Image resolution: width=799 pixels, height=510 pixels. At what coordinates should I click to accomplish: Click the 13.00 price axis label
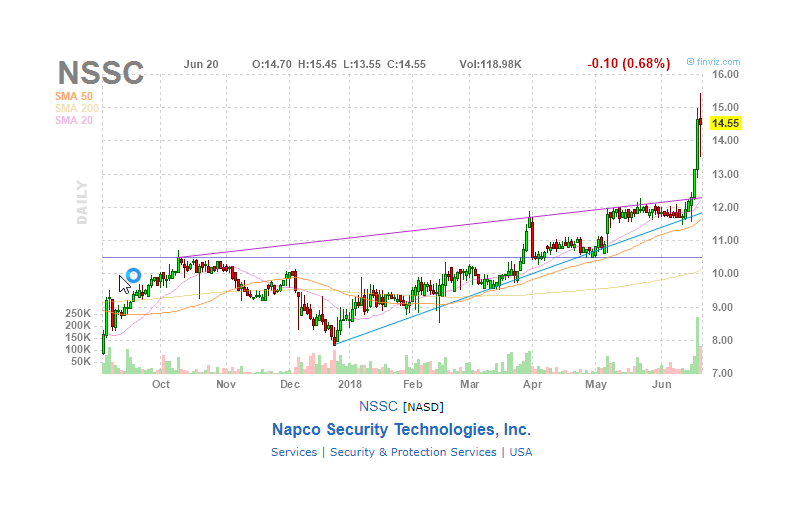pyautogui.click(x=726, y=174)
